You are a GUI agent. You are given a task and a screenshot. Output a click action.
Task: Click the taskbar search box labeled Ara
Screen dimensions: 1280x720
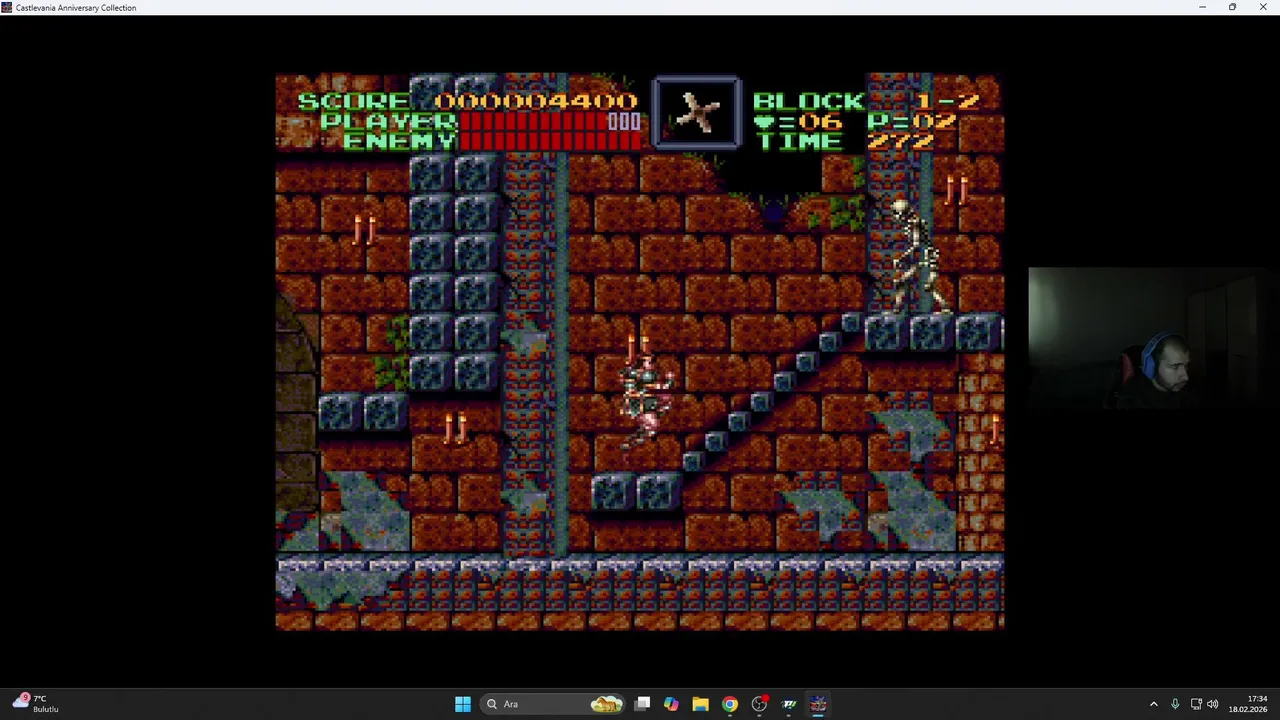pos(553,704)
